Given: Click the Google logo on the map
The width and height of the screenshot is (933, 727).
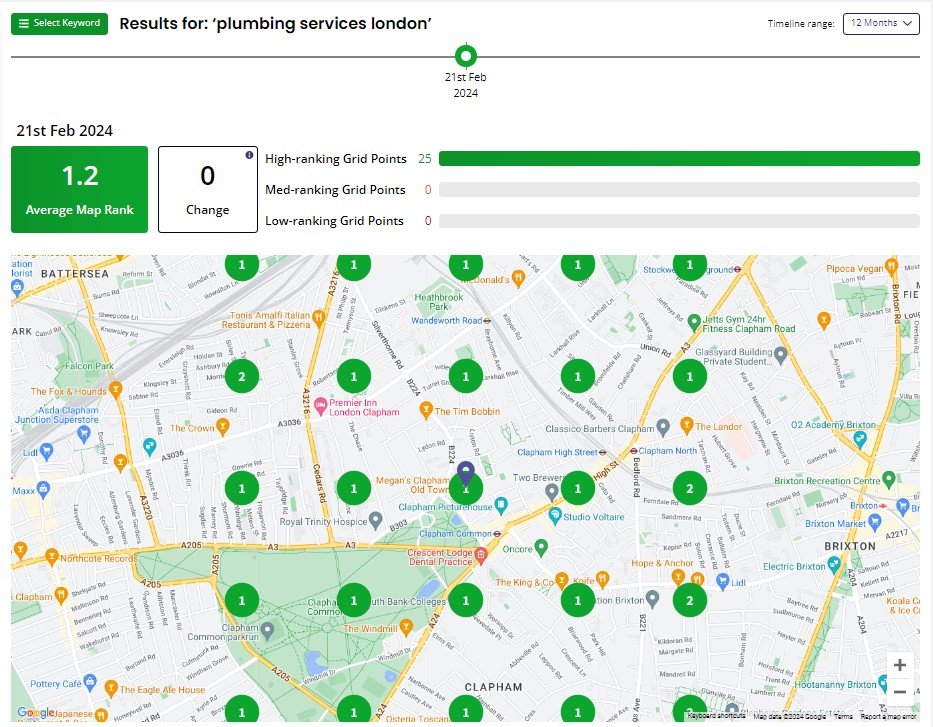Looking at the screenshot, I should 35,713.
